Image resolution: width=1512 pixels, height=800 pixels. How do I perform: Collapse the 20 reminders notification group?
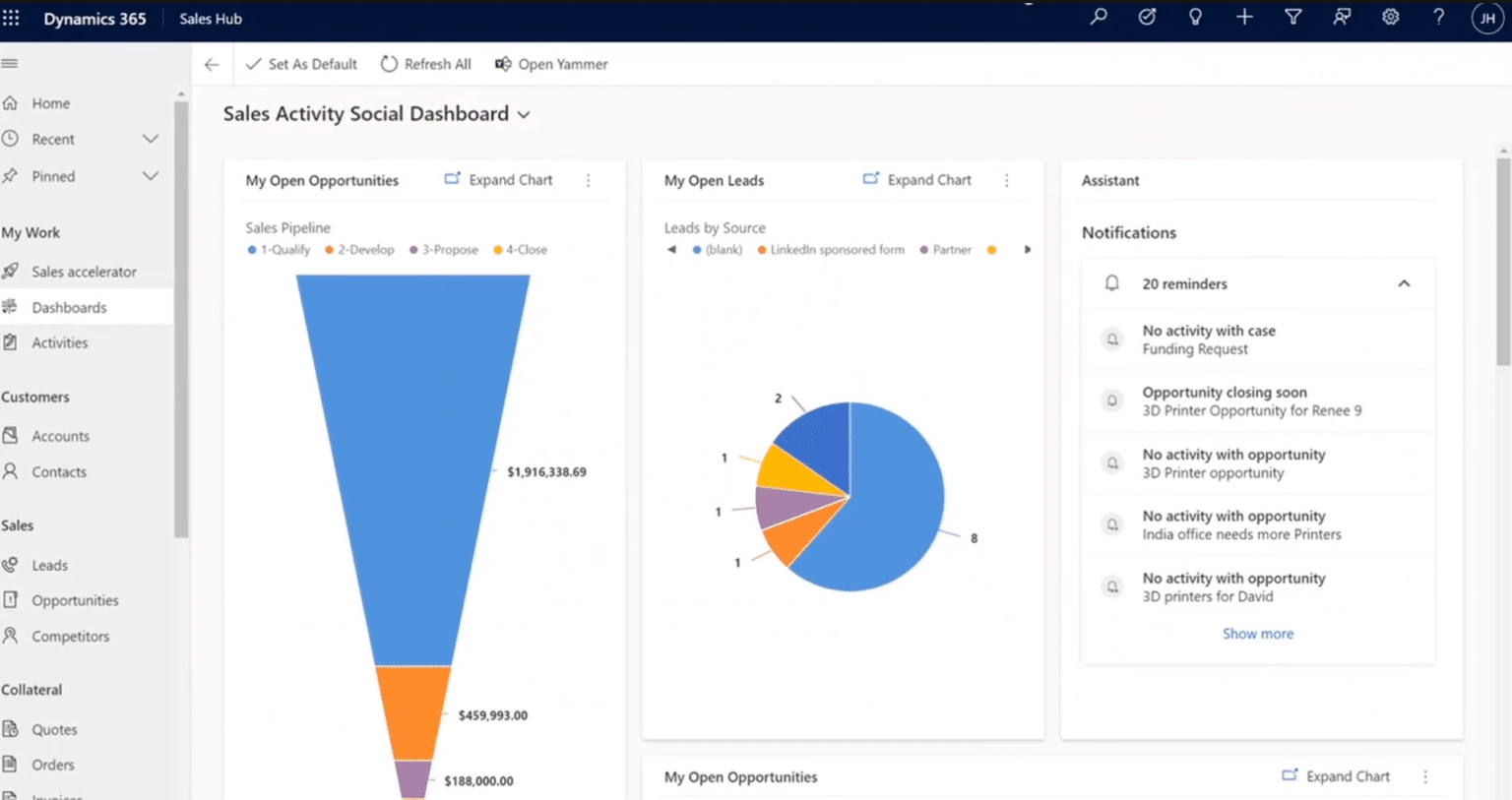pyautogui.click(x=1404, y=283)
